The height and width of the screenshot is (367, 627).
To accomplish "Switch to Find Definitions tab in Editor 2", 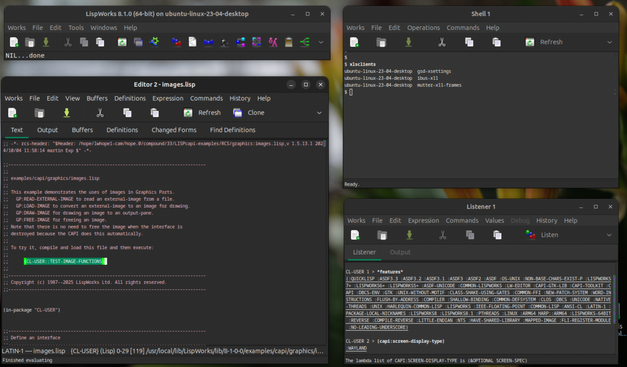I will [233, 130].
